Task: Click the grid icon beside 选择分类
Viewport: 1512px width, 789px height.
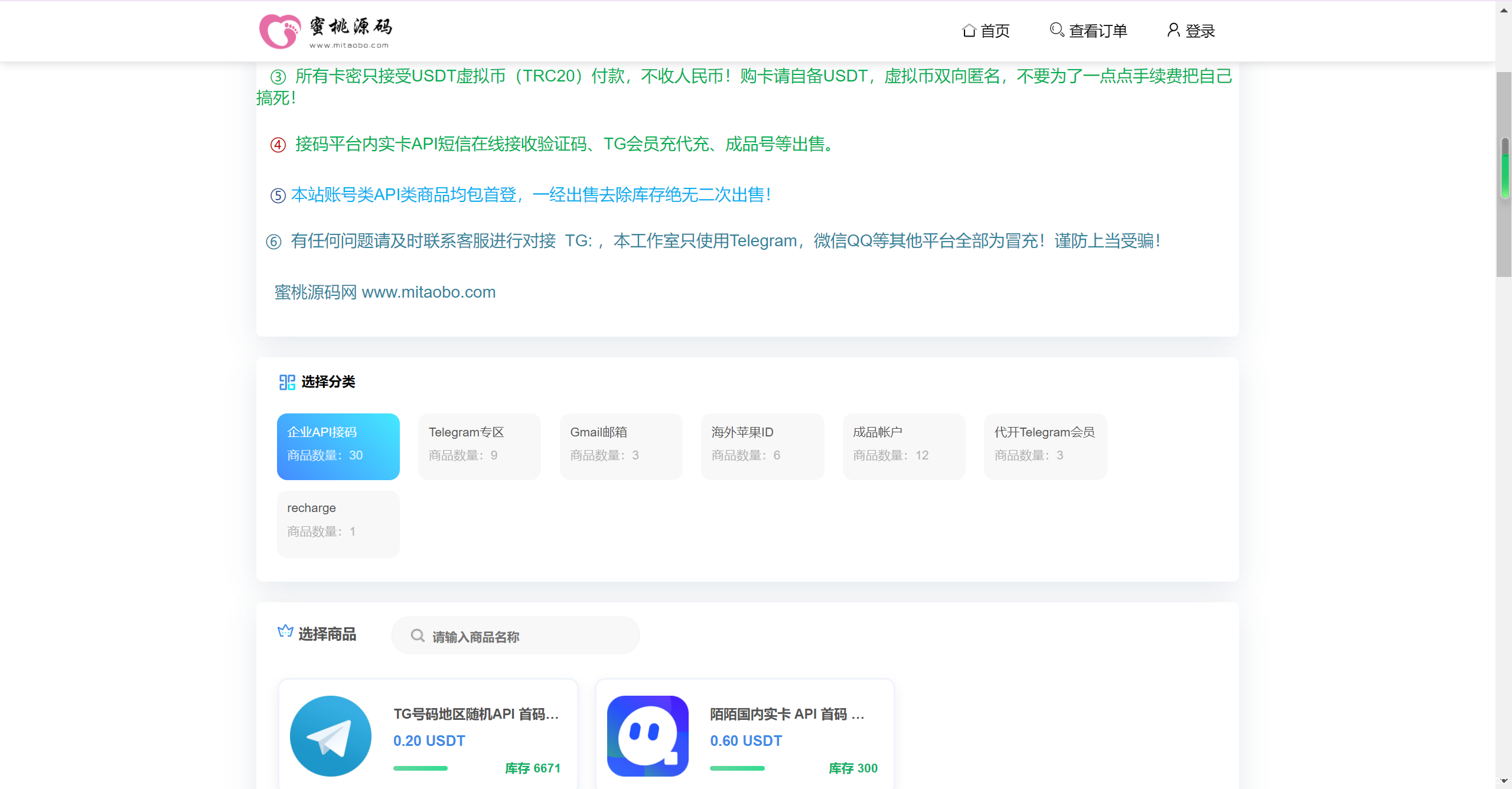Action: [287, 383]
